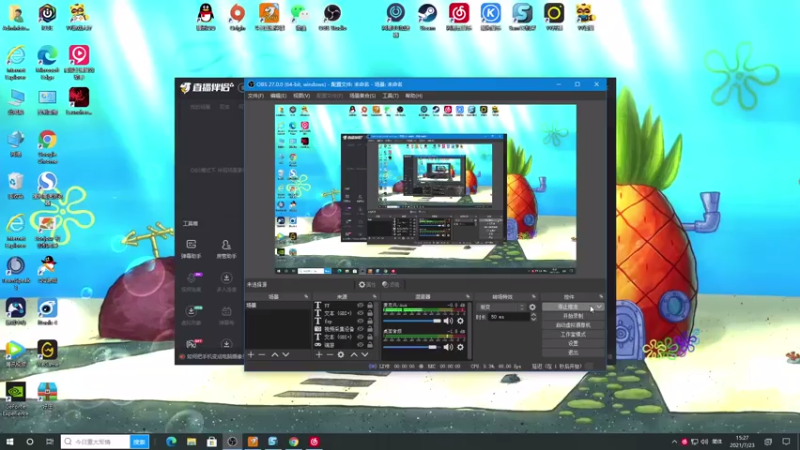Toggle lock for 视频采集设备 source

tap(370, 329)
